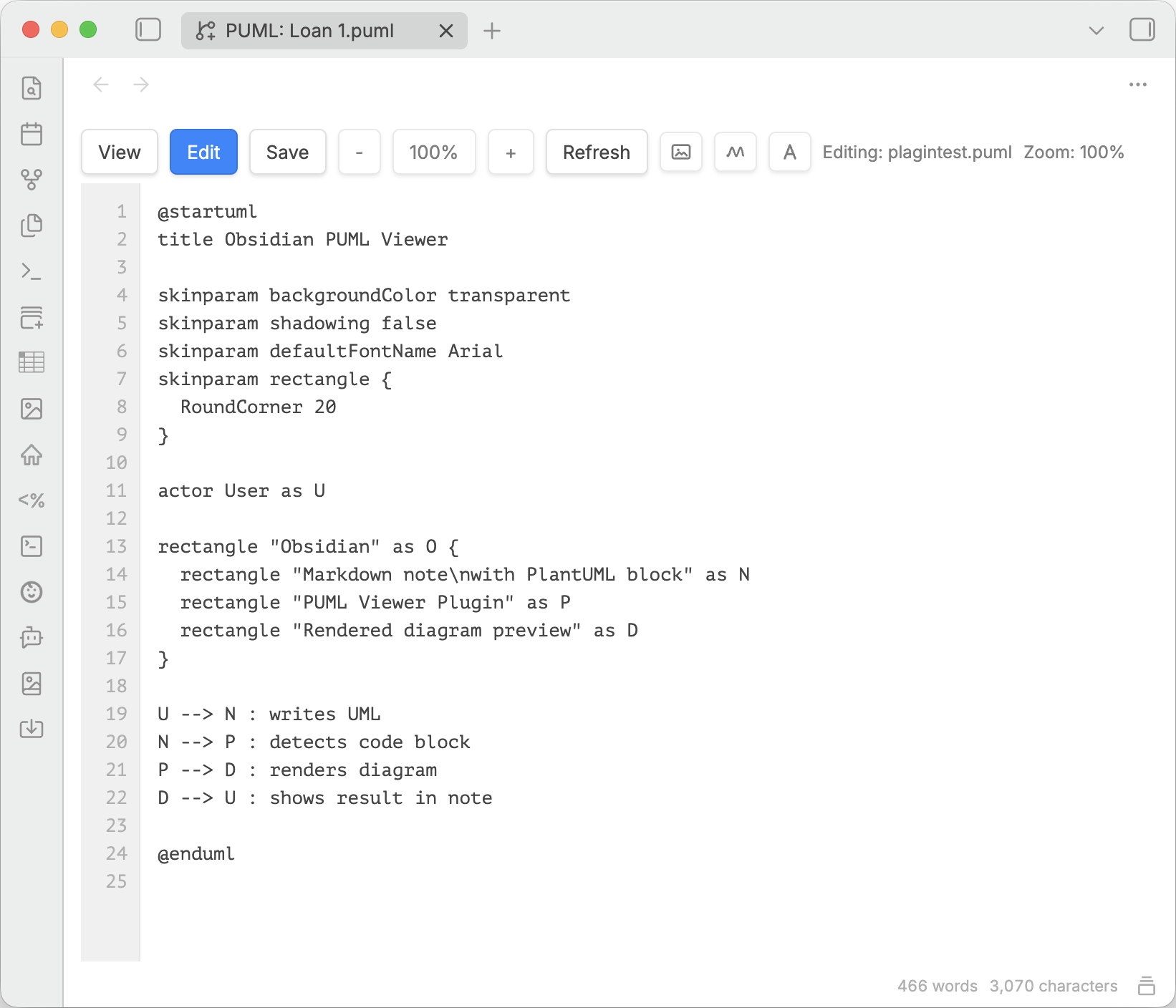Open the more options ellipsis menu

[x=1138, y=84]
